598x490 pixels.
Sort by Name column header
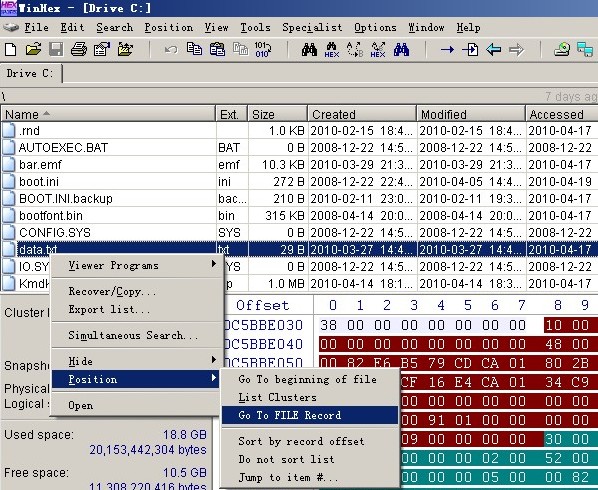[108, 114]
